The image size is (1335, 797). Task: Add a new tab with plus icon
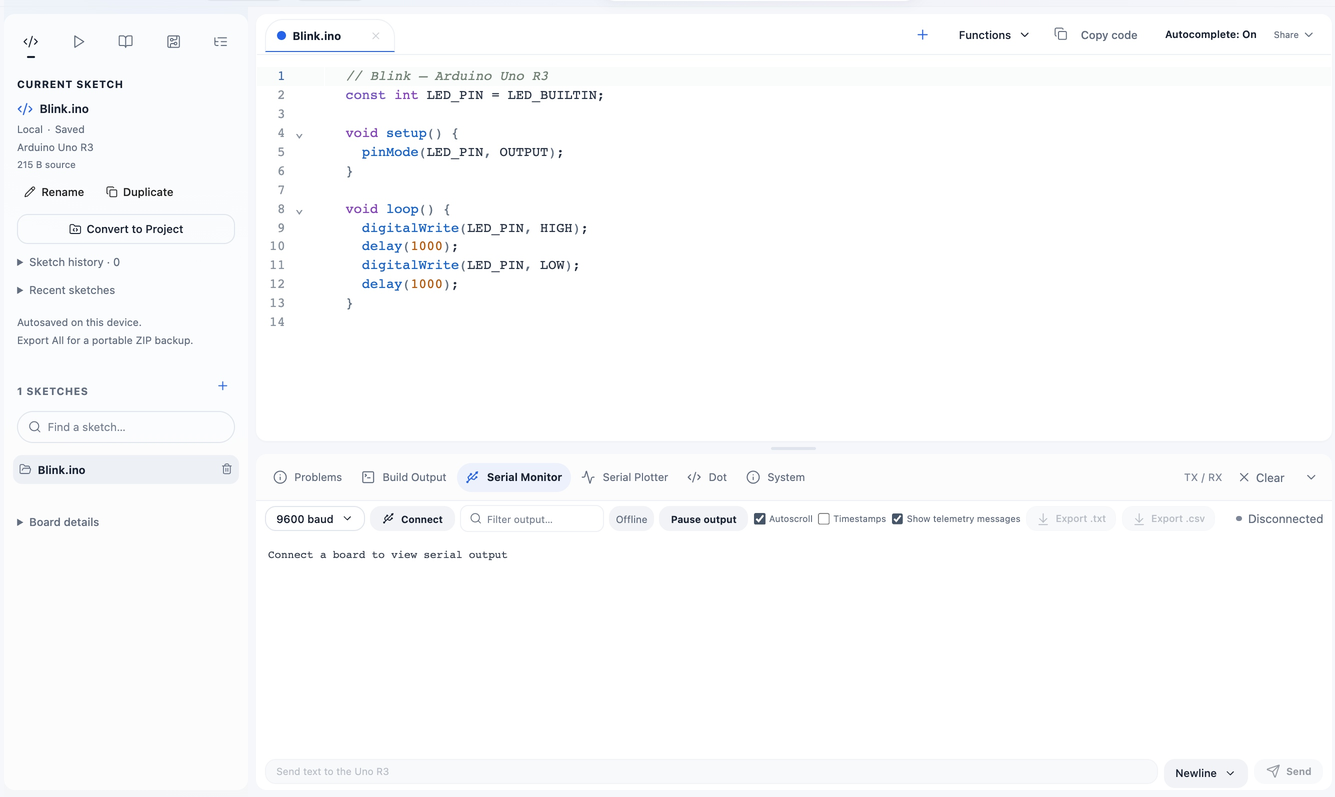click(x=922, y=35)
